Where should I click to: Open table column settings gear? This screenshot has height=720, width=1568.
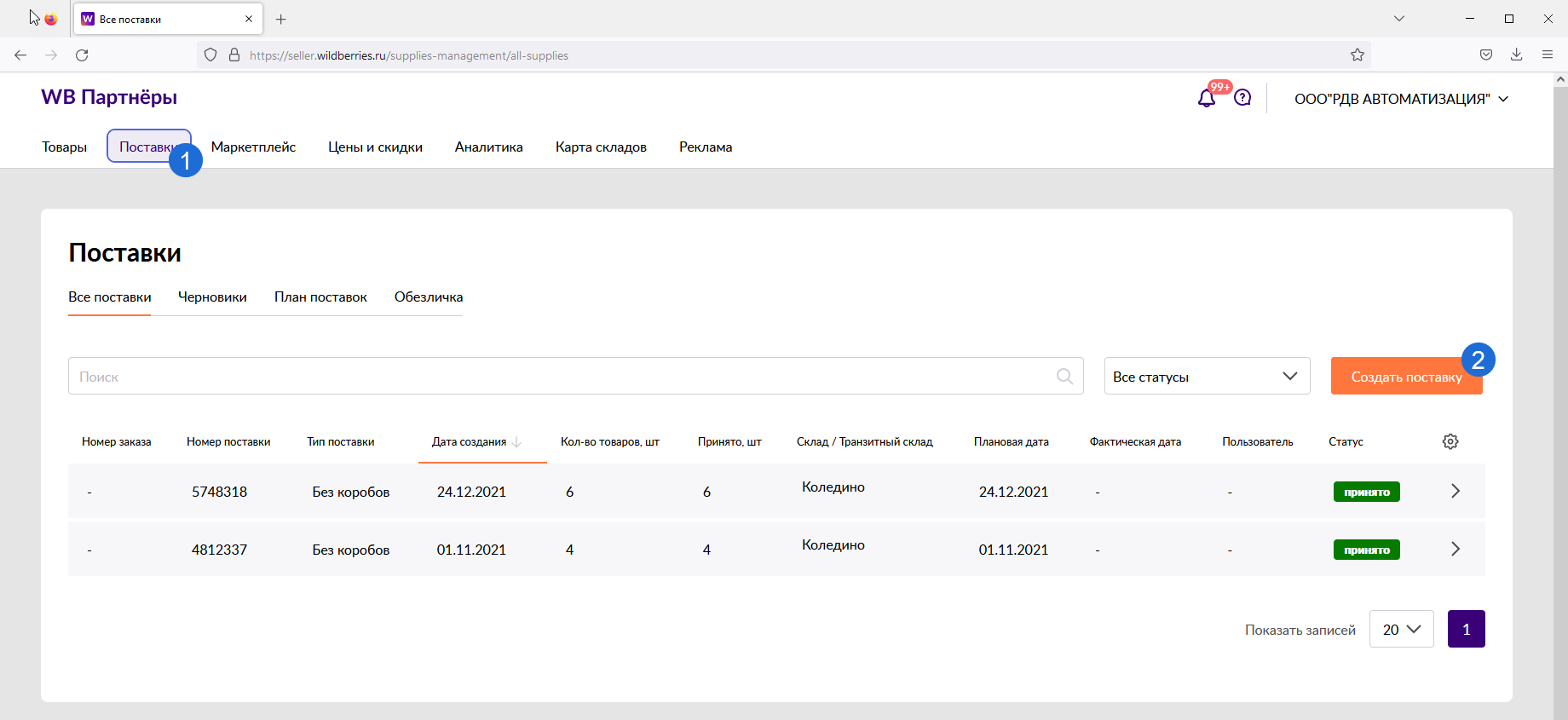pos(1450,441)
